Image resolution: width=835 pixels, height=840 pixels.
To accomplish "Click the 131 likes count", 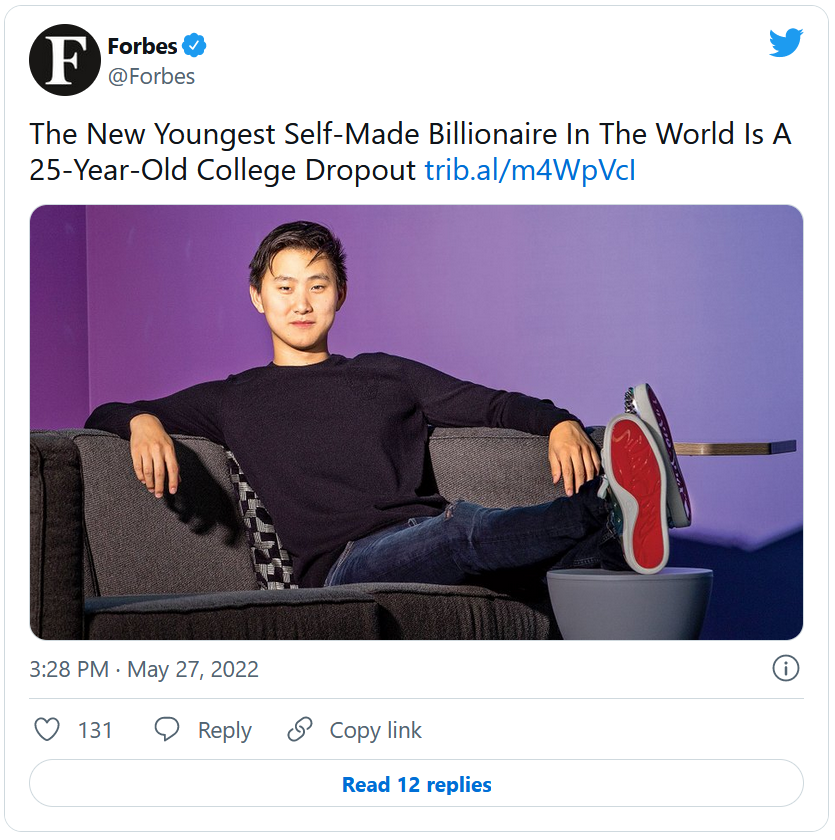I will [95, 731].
